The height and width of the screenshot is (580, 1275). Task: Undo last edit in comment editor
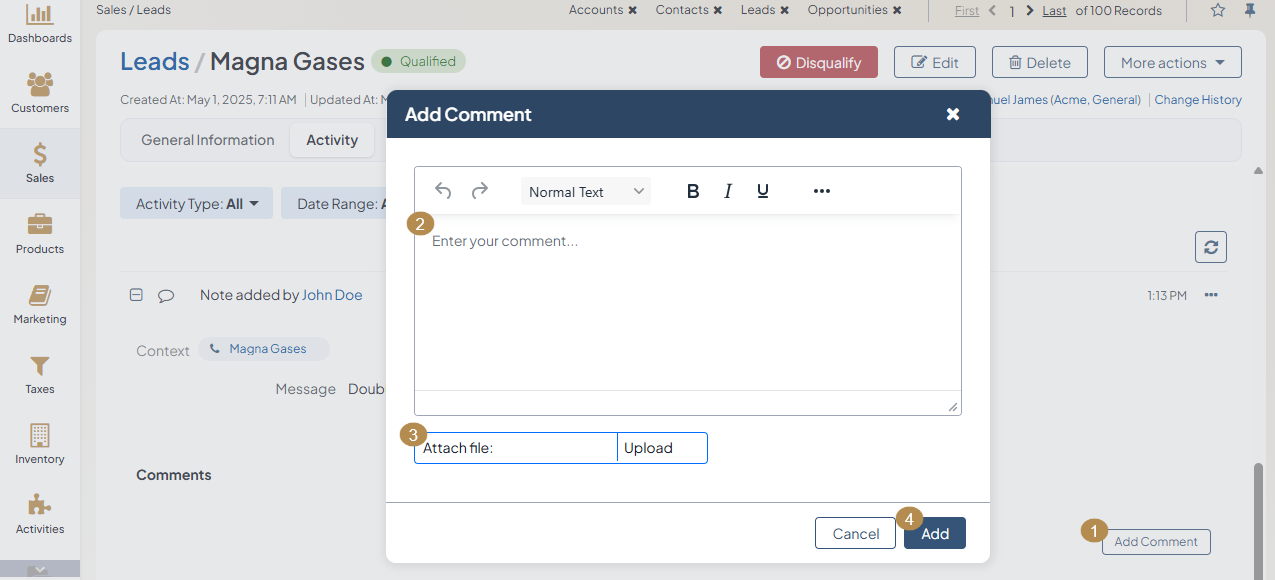point(443,191)
